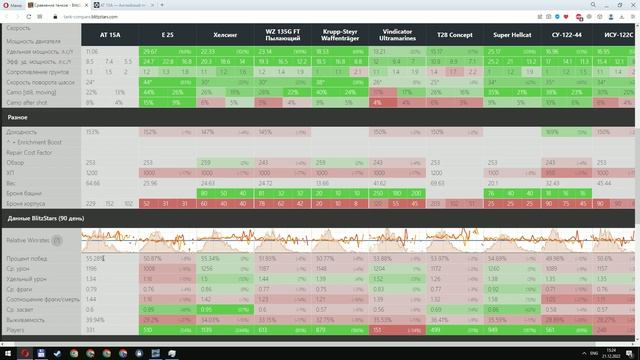Select the Krupp-Steyr Waffenträger column header

(x=340, y=35)
